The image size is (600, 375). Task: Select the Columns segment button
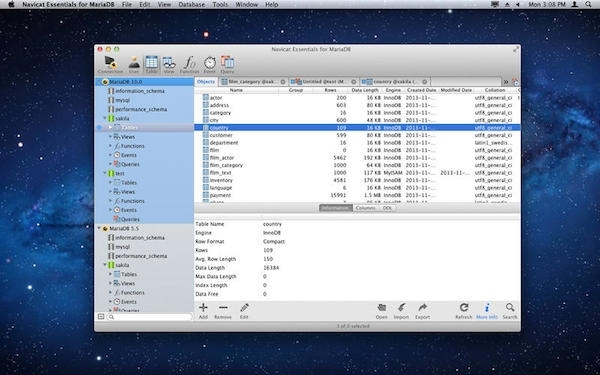365,208
